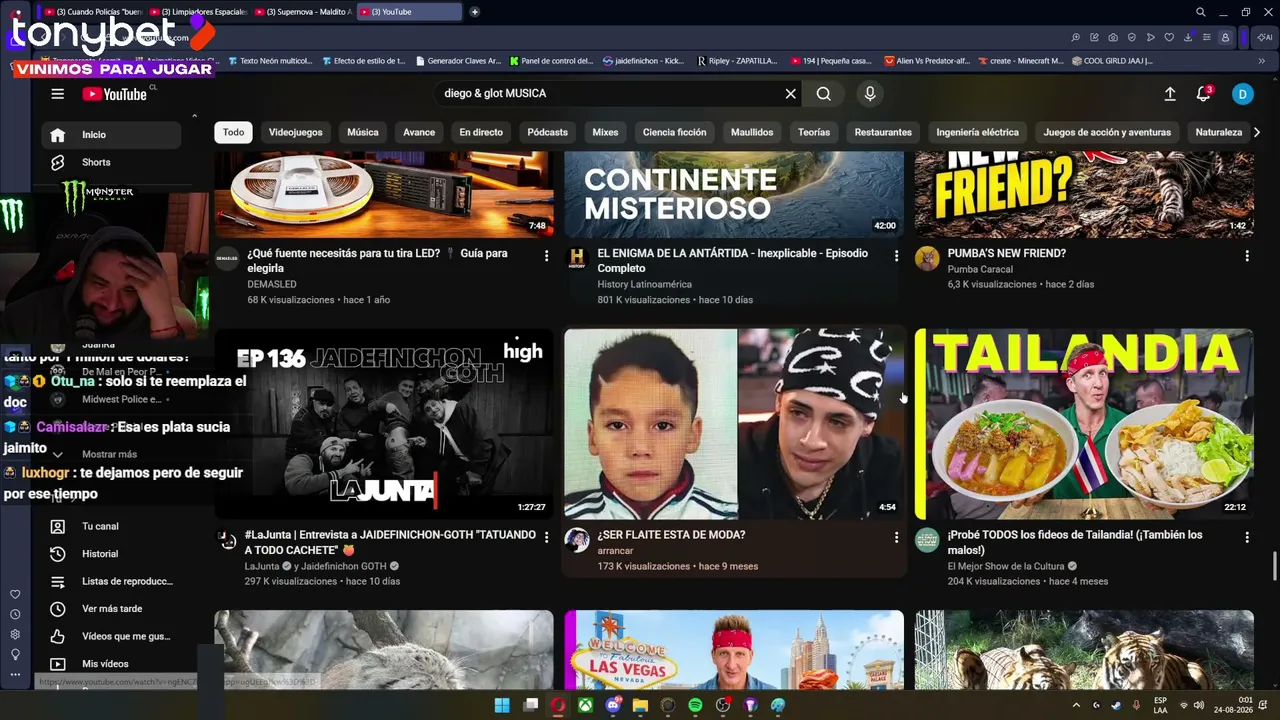Viewport: 1280px width, 720px height.
Task: Open the Generador Claves bookmark
Action: coord(458,61)
